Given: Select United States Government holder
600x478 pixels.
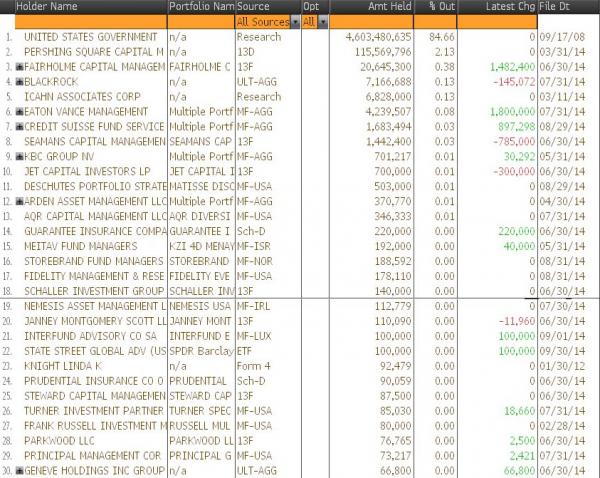Looking at the screenshot, I should point(91,37).
